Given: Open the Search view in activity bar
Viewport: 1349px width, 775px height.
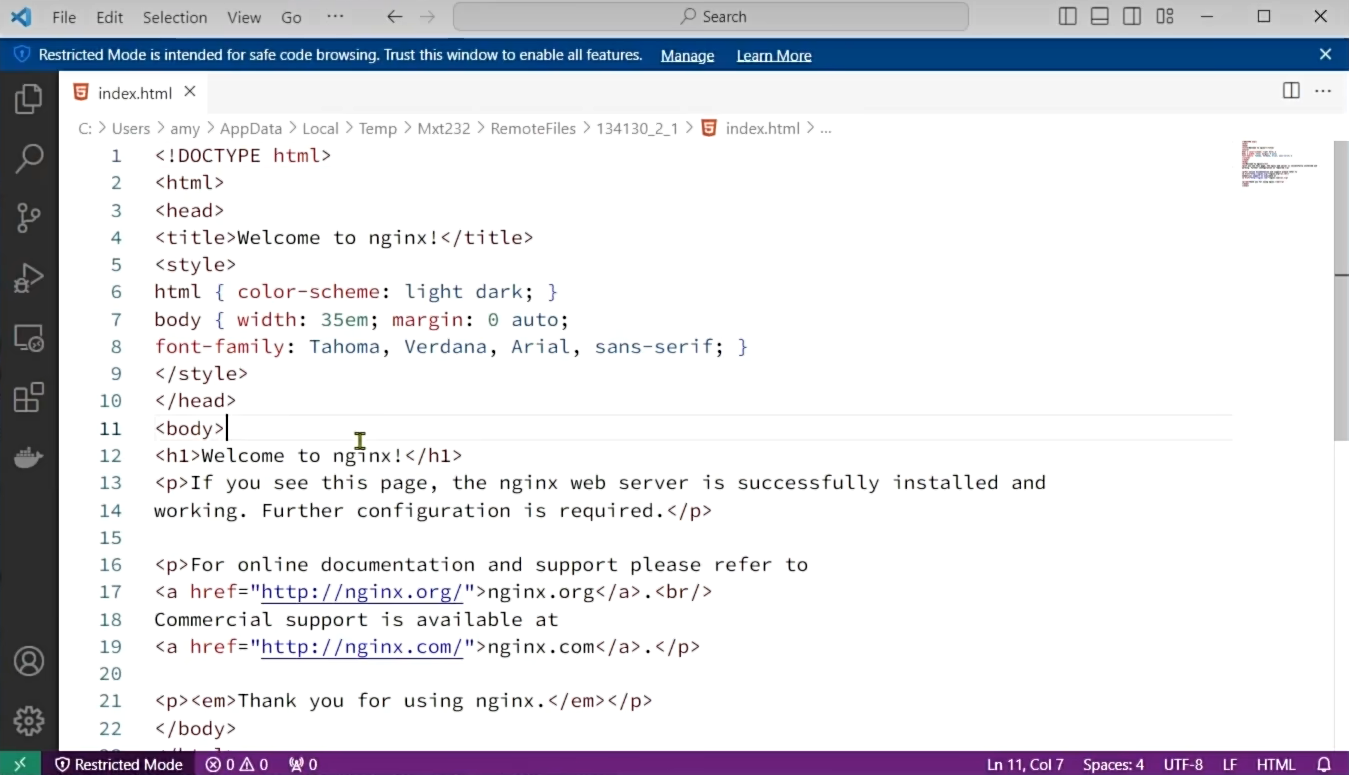Looking at the screenshot, I should (29, 157).
